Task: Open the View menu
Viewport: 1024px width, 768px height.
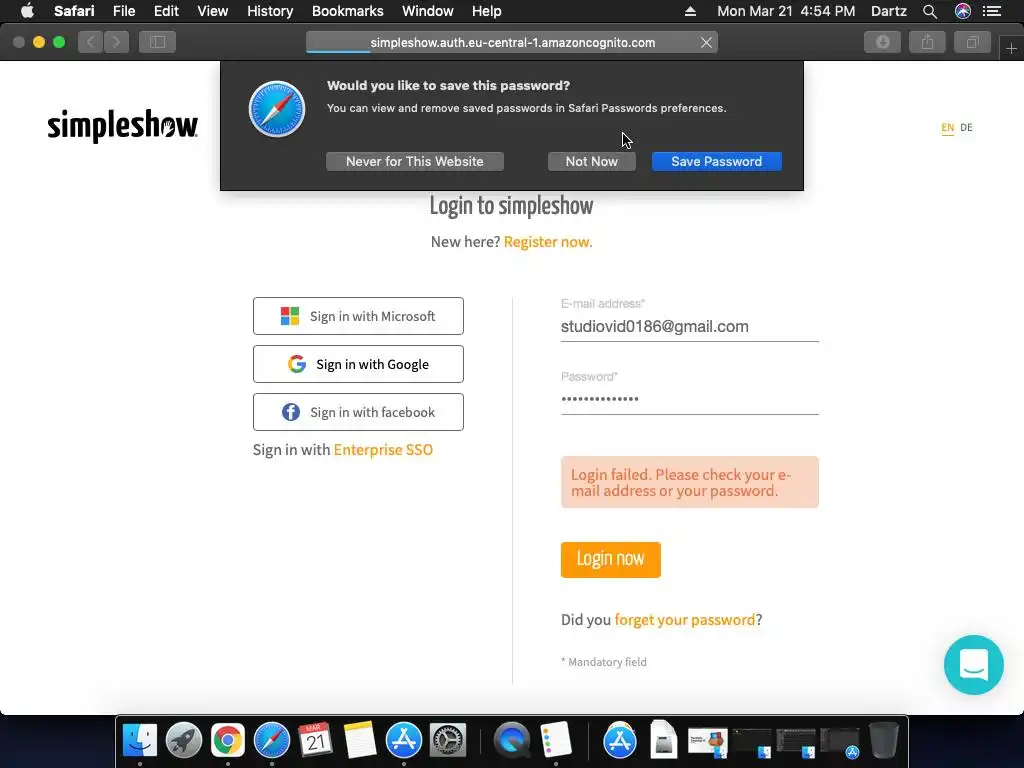Action: (213, 11)
